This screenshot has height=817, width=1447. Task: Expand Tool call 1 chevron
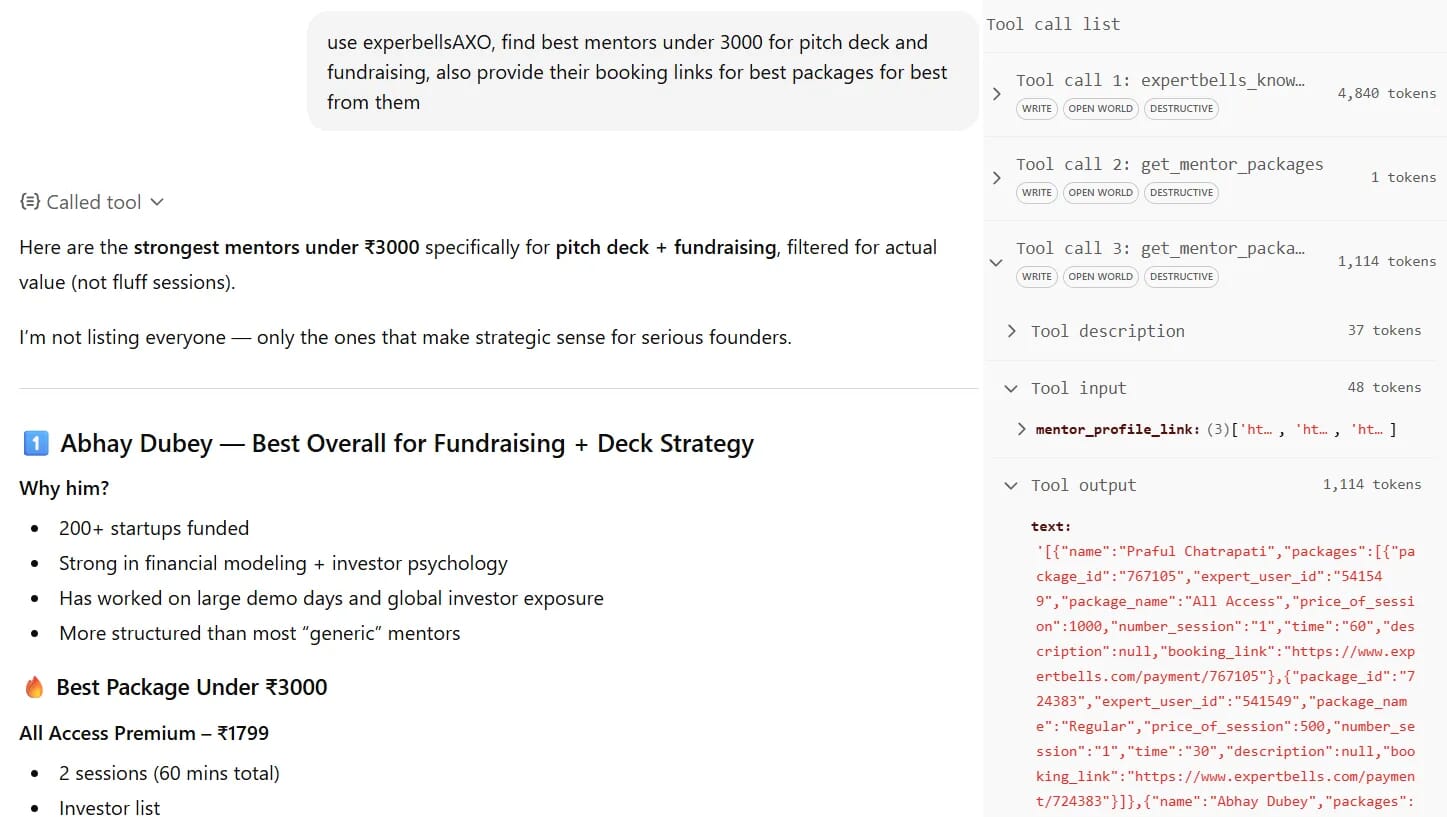click(996, 93)
